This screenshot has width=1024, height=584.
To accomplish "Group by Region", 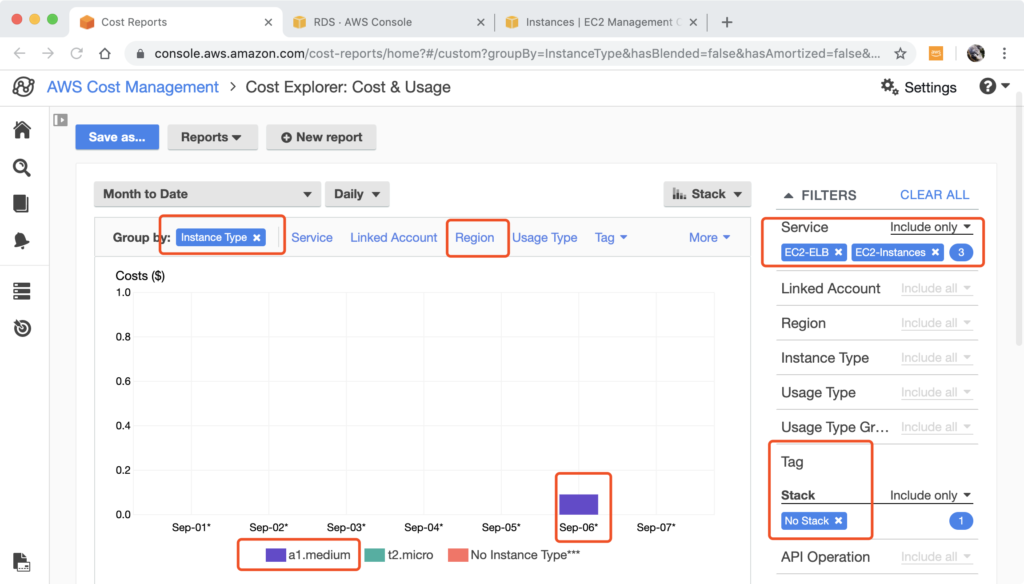I will 475,238.
